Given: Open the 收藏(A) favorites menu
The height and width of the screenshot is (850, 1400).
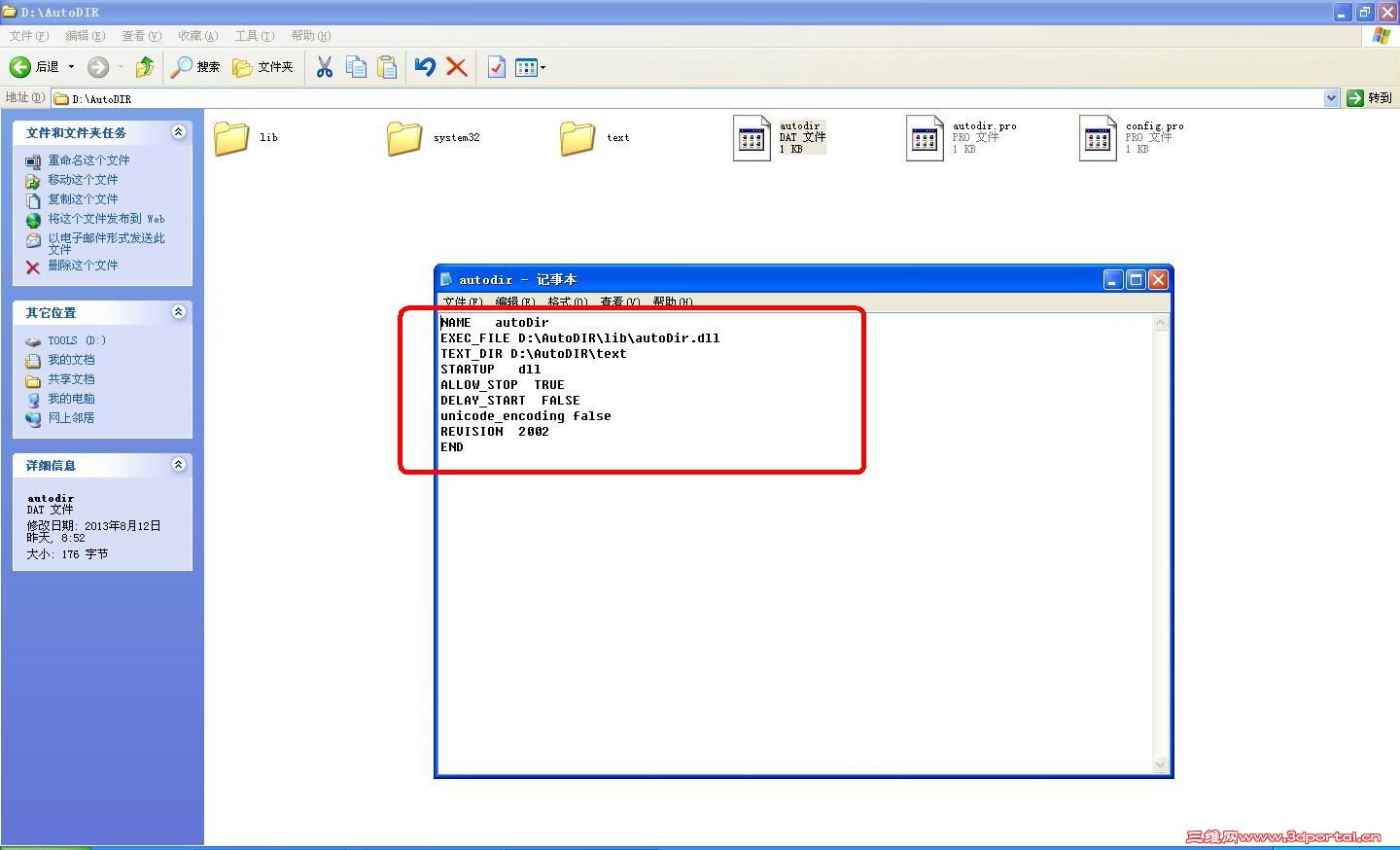Looking at the screenshot, I should click(198, 36).
